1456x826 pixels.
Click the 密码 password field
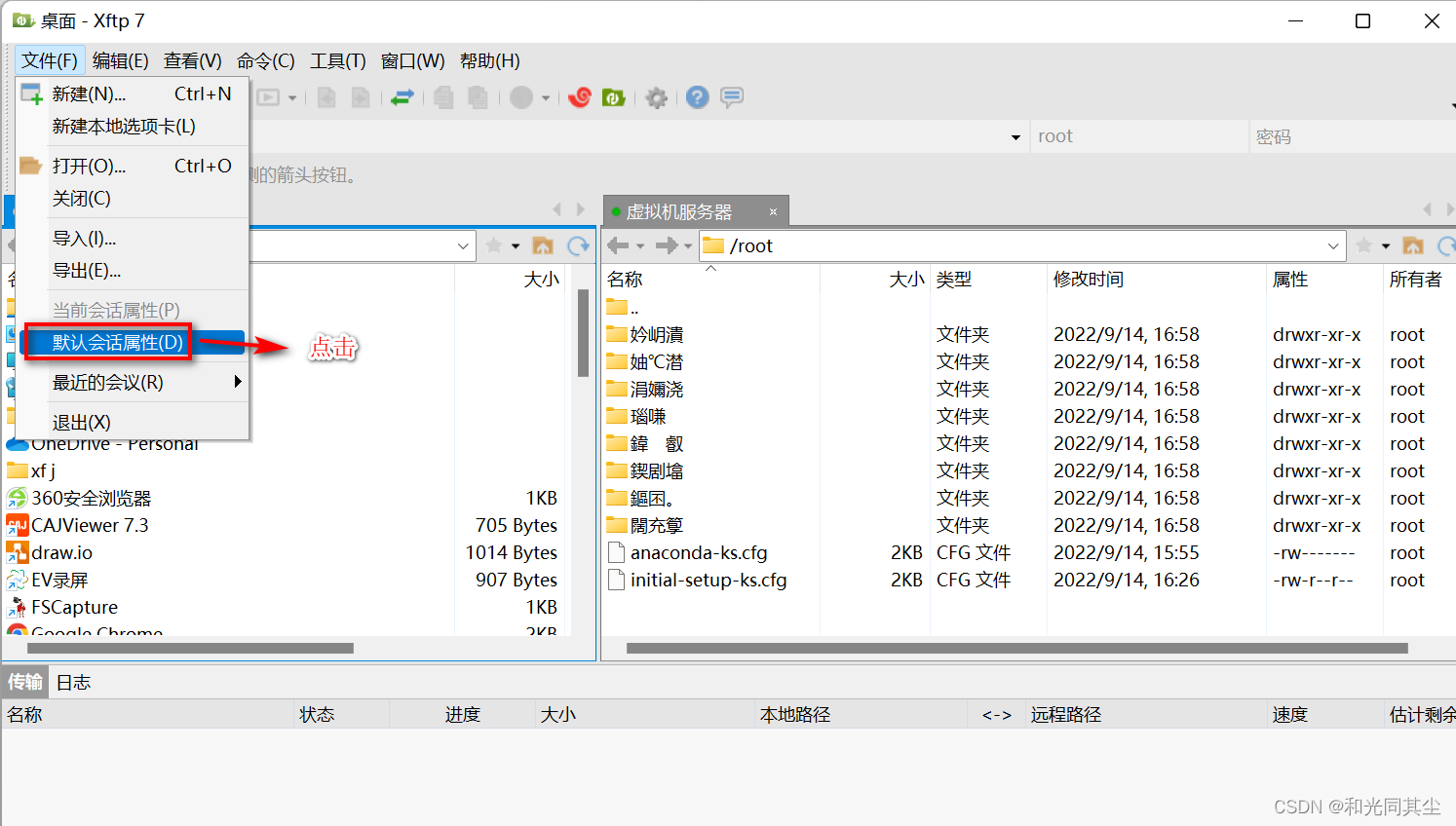tap(1353, 137)
